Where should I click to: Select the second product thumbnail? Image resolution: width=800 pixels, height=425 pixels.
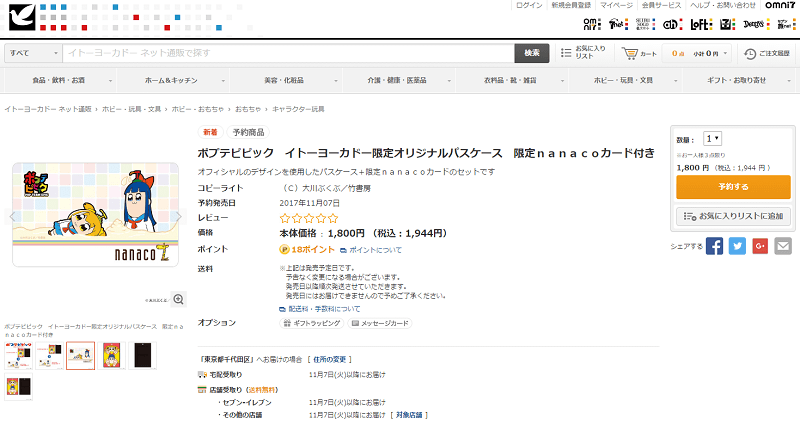click(x=49, y=356)
